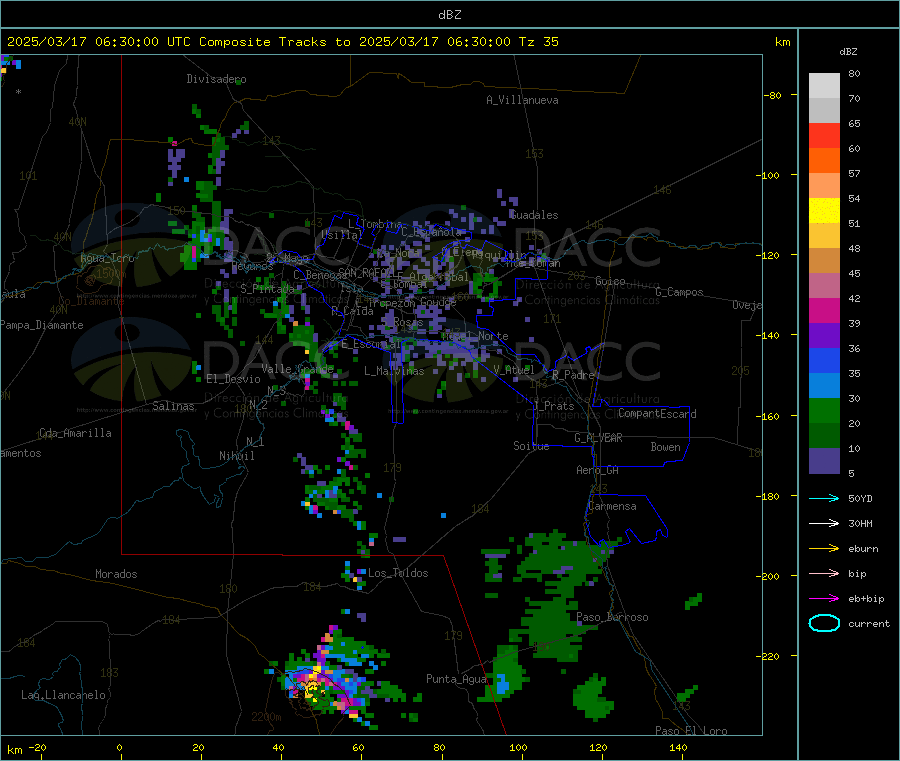Click the magenta eb+bip arrow legend icon
This screenshot has width=900, height=761.
[824, 599]
